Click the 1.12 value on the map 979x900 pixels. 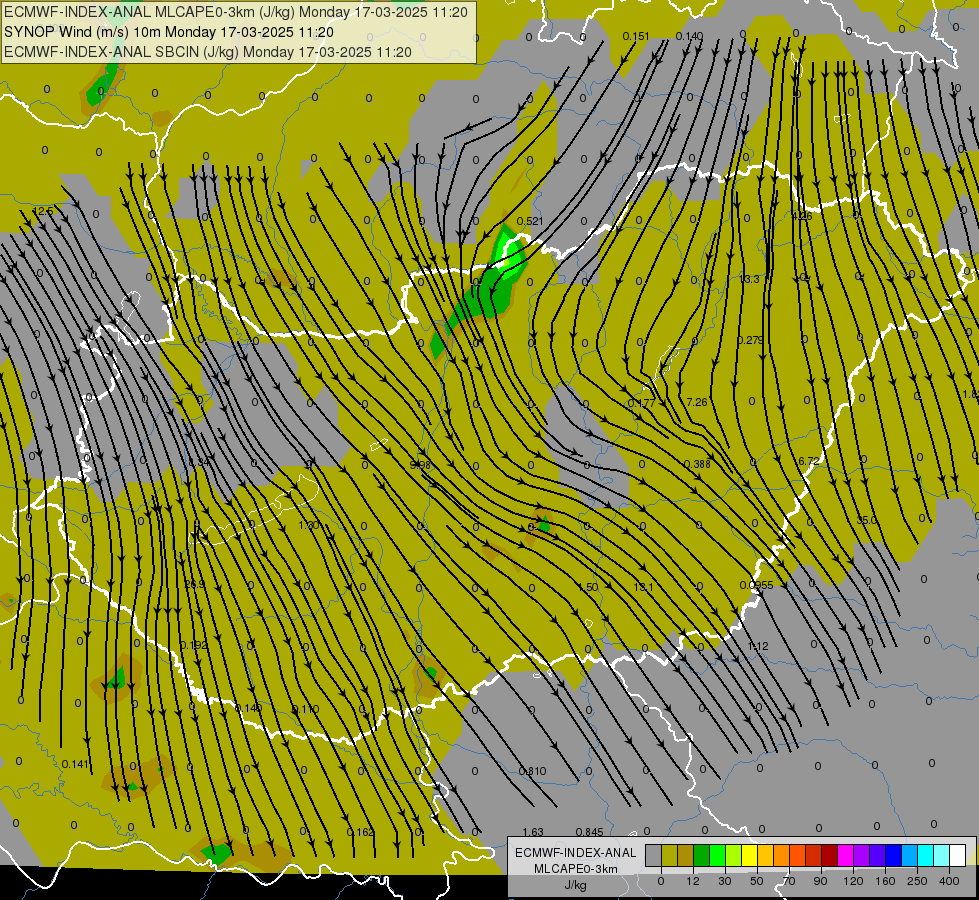point(758,646)
